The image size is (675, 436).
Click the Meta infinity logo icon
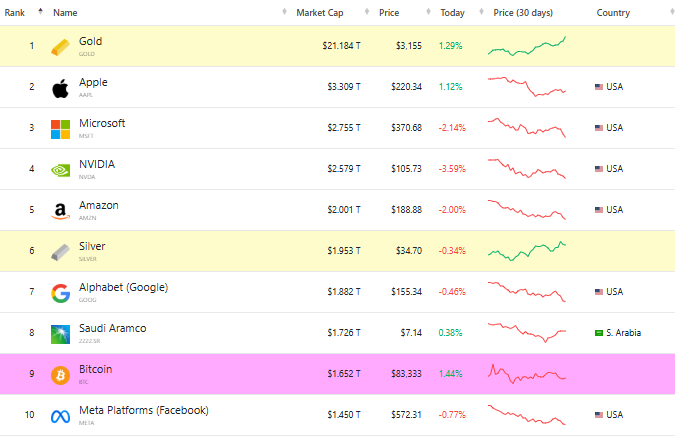point(60,417)
